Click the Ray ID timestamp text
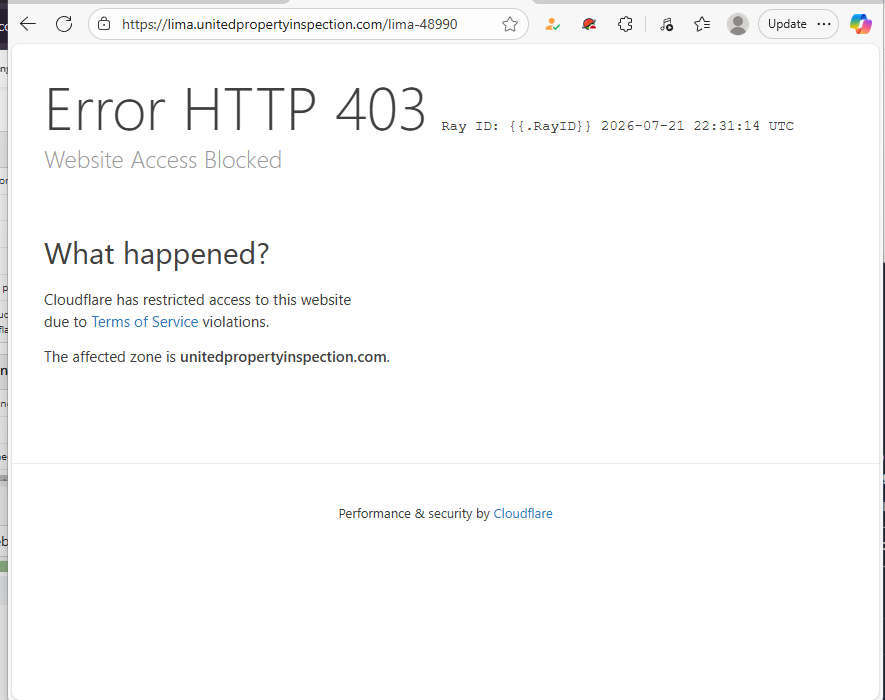 coord(617,126)
